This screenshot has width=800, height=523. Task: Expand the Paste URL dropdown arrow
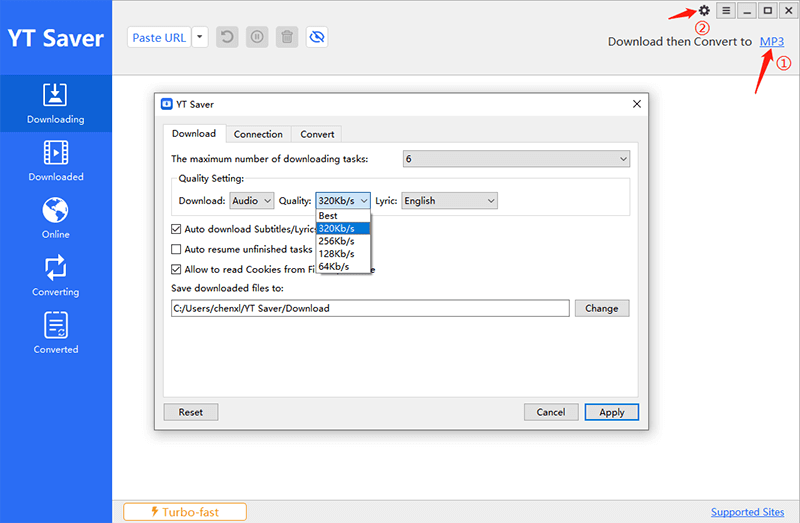click(200, 37)
